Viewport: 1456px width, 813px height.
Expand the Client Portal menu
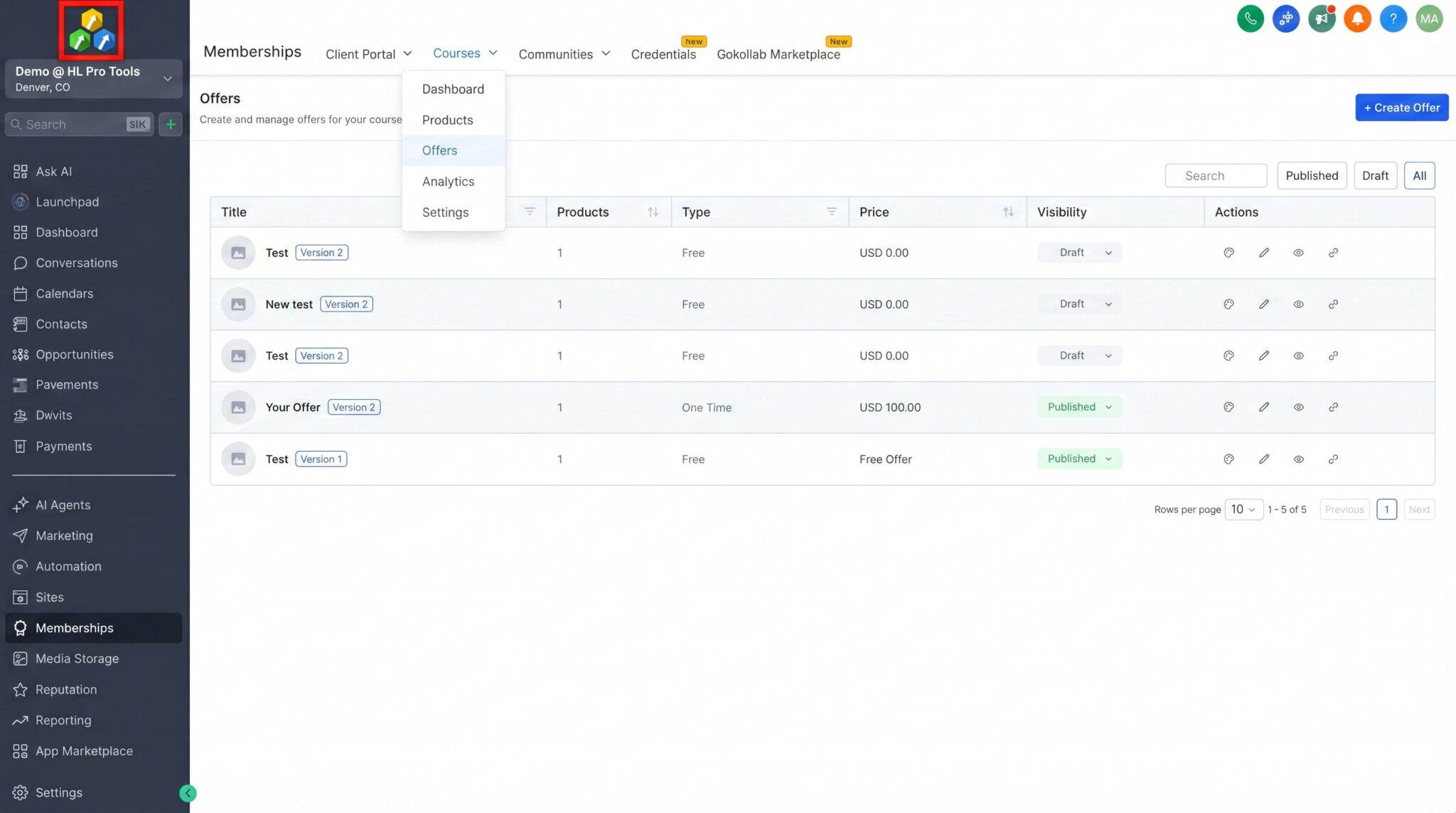[x=368, y=54]
